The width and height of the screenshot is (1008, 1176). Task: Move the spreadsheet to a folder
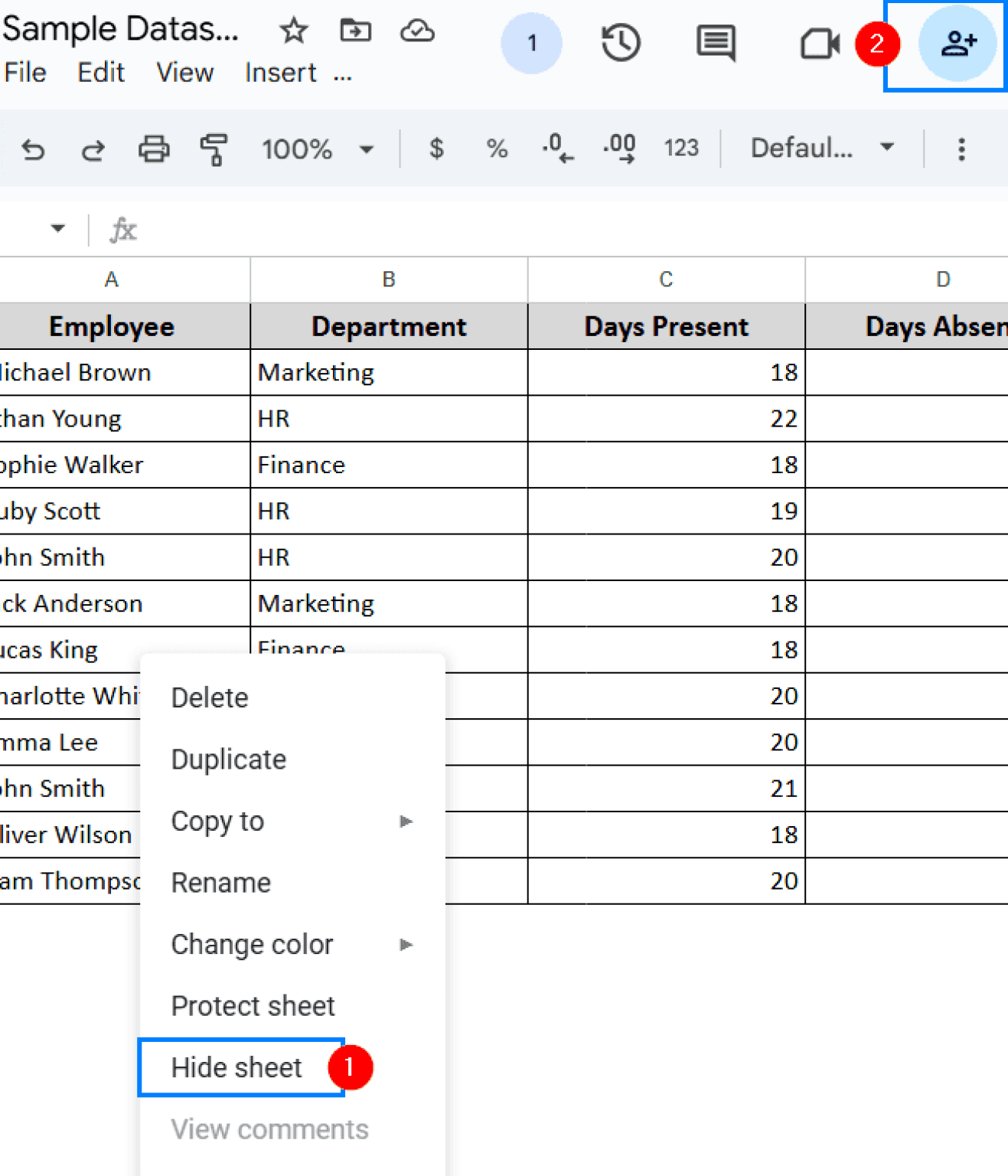(x=354, y=31)
